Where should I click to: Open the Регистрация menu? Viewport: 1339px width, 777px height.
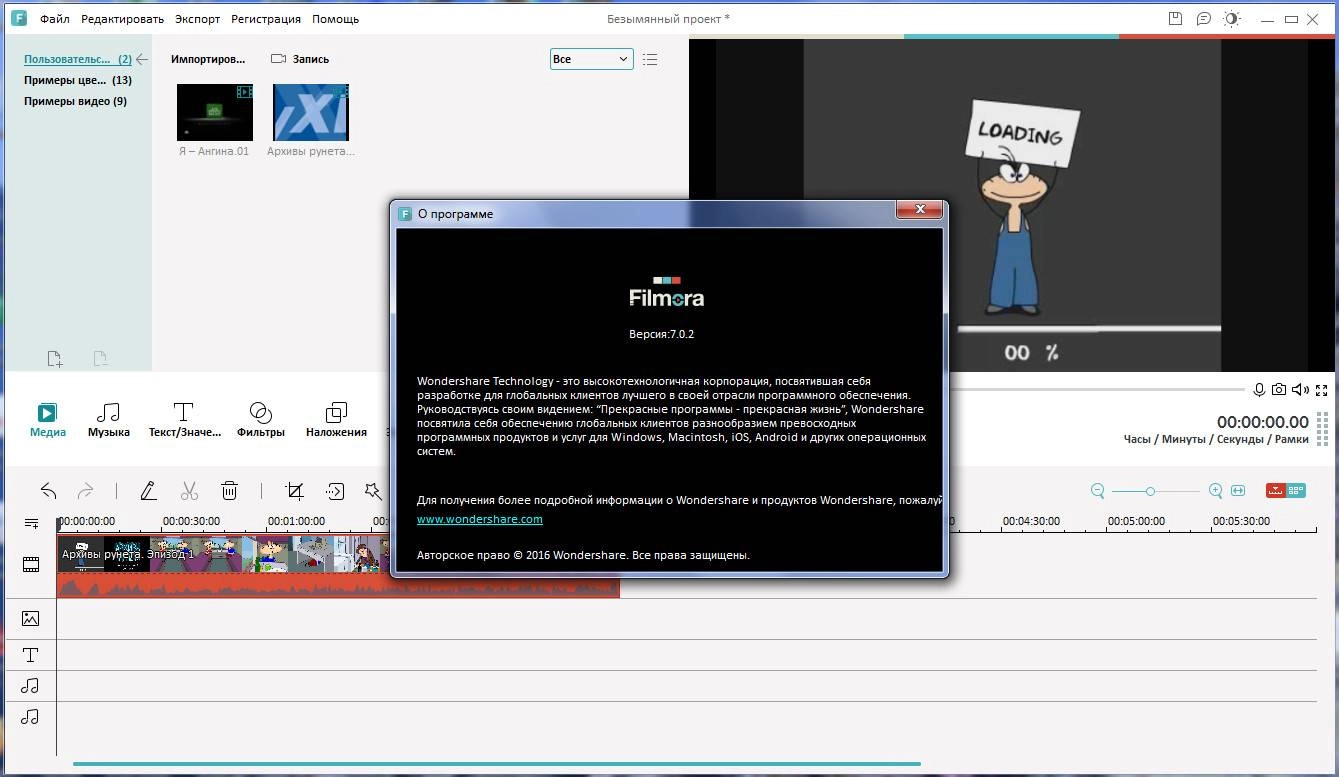[266, 19]
